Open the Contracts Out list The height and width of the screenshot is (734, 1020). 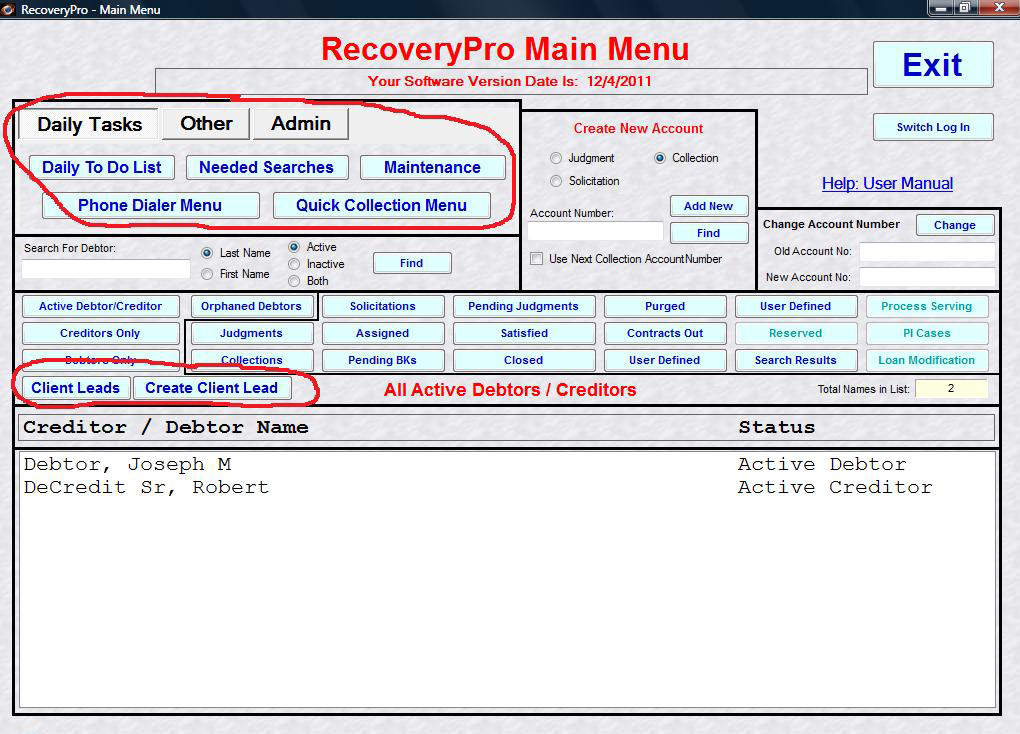point(665,333)
